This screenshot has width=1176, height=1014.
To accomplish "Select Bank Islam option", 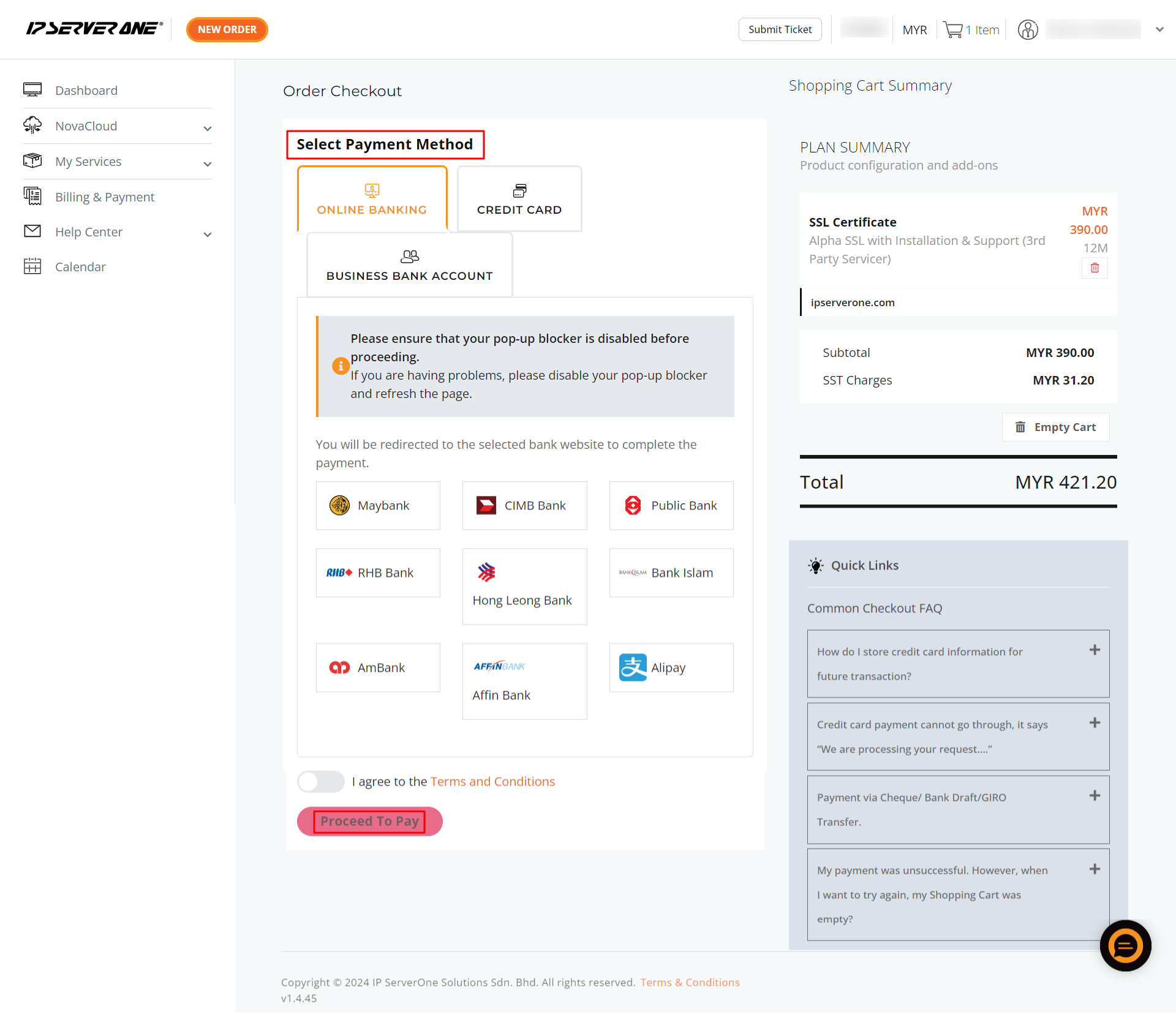I will [671, 573].
